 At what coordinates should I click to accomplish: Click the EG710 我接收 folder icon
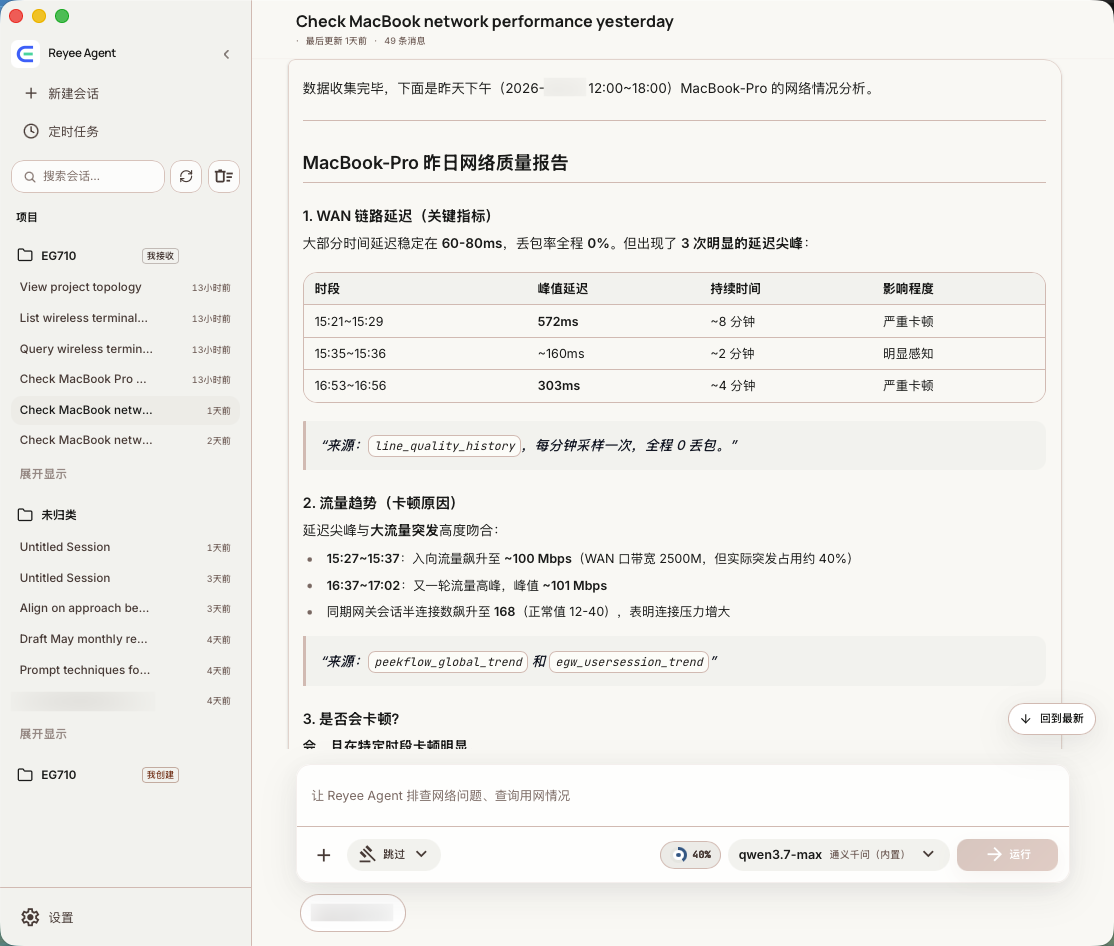(25, 255)
